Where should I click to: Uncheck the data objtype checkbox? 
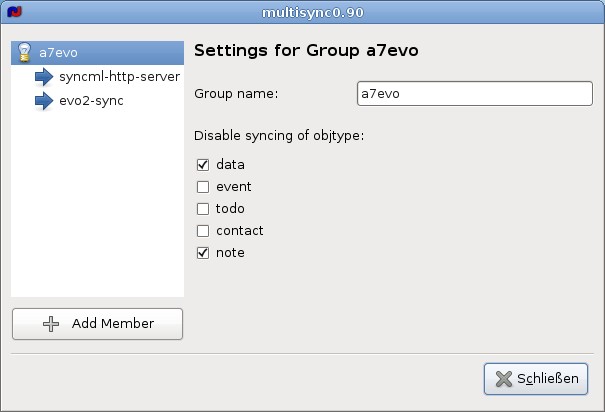pos(203,165)
